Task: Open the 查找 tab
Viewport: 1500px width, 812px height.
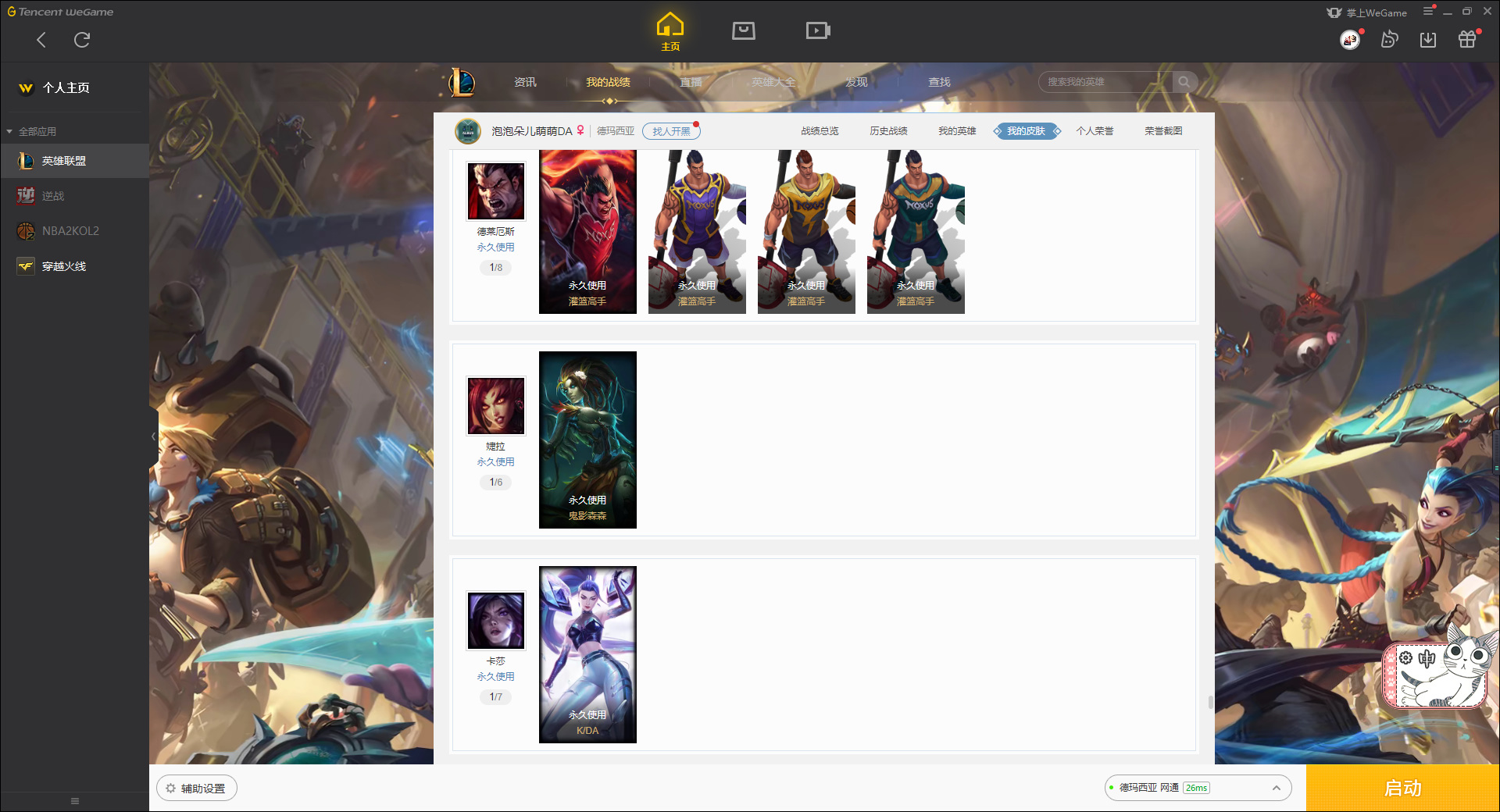Action: click(939, 82)
